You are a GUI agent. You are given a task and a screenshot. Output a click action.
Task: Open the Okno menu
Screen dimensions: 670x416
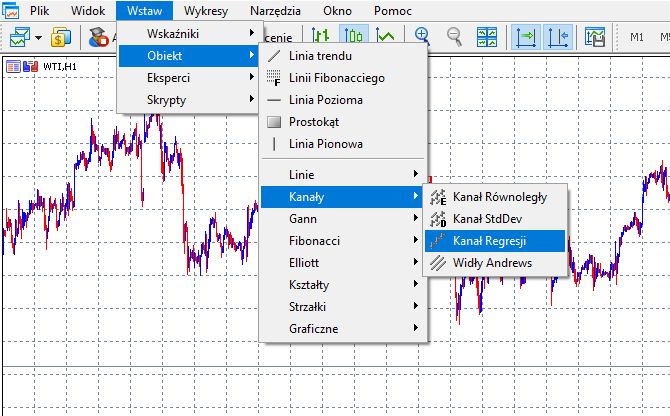[x=337, y=11]
